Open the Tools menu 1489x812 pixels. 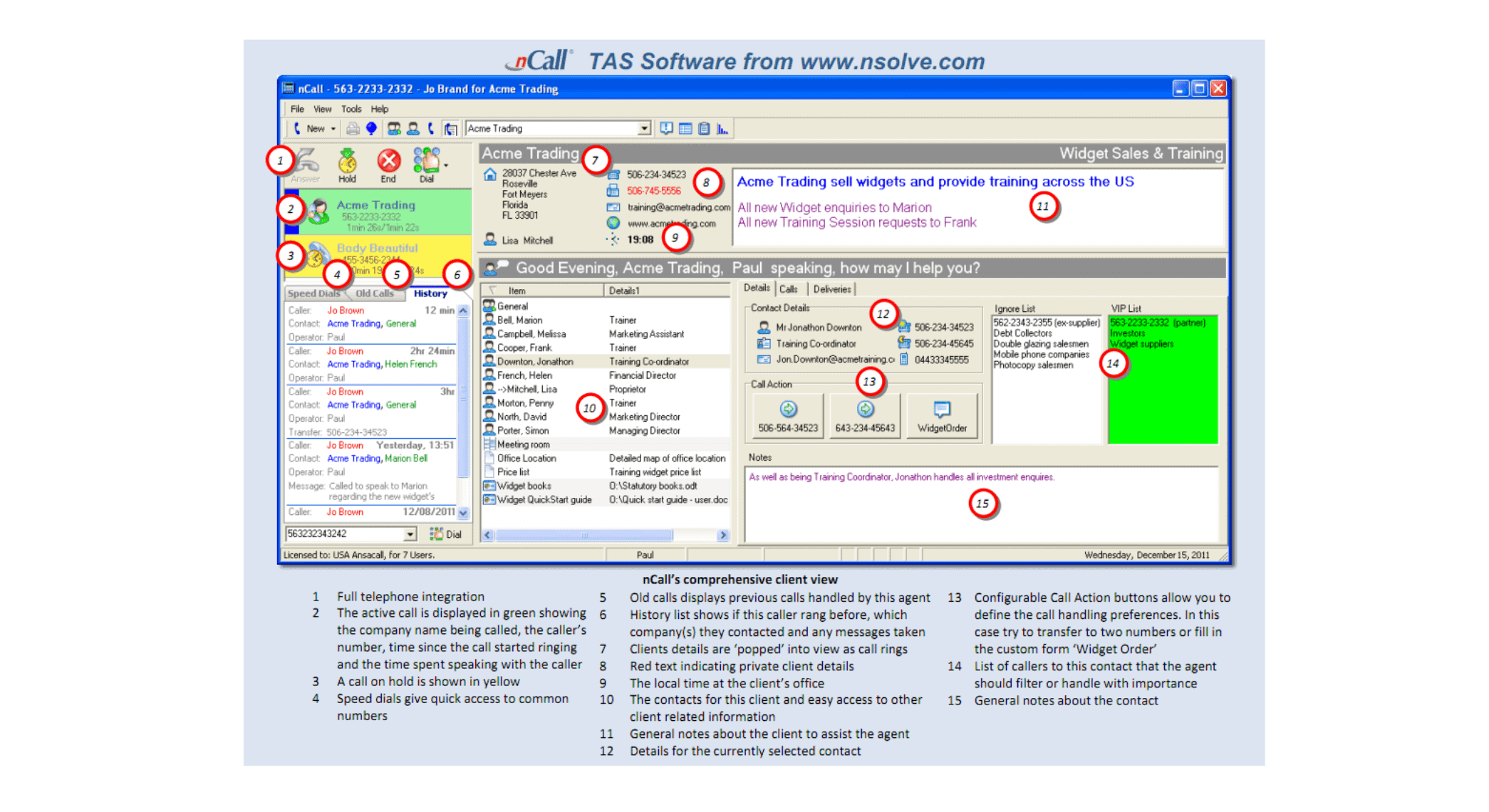coord(351,109)
